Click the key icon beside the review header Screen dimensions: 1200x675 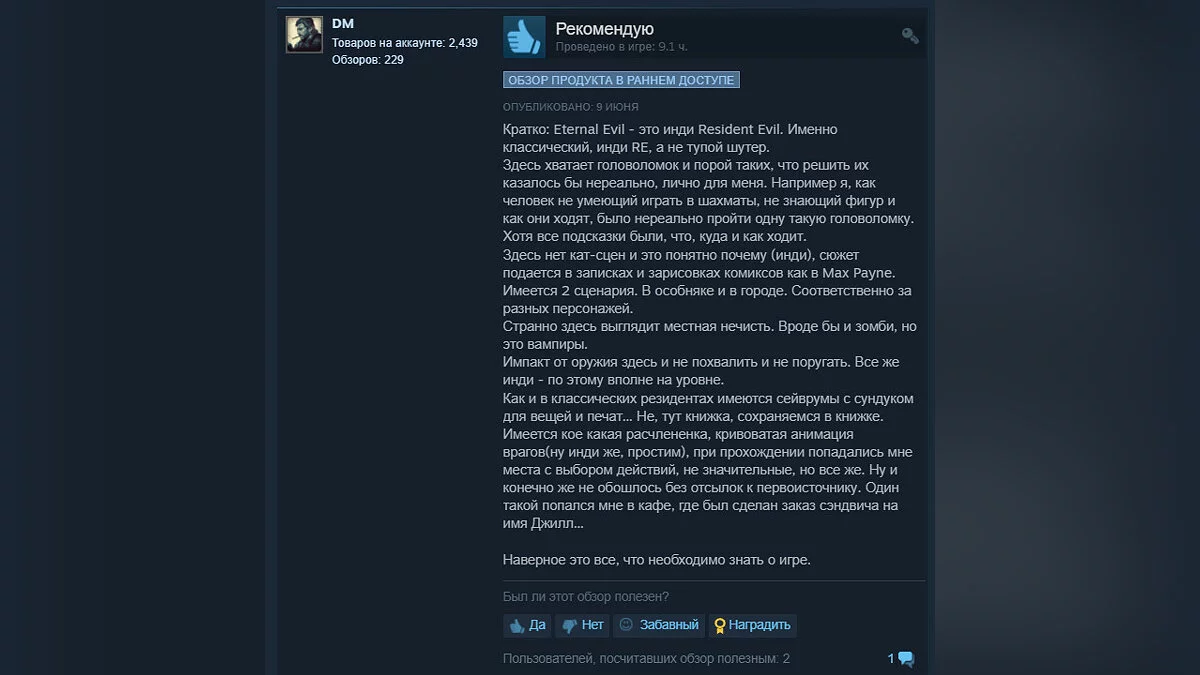click(x=909, y=36)
